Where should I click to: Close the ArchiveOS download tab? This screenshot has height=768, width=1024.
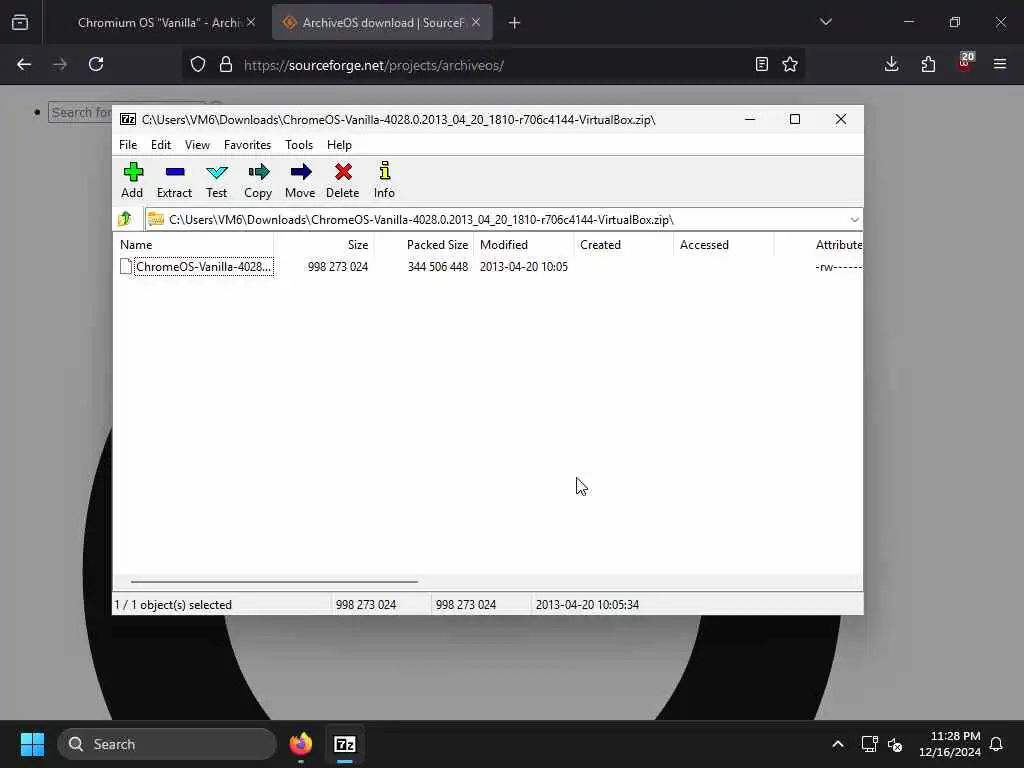click(x=476, y=22)
